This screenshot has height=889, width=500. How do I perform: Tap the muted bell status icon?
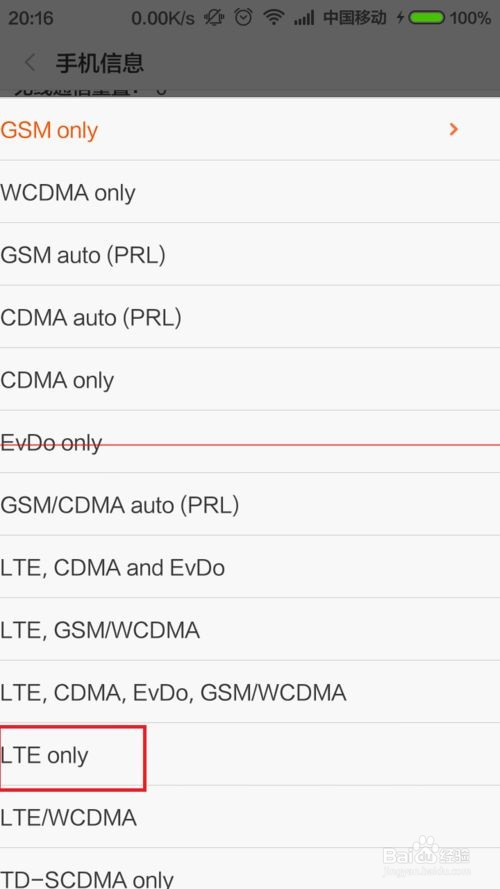tap(214, 18)
